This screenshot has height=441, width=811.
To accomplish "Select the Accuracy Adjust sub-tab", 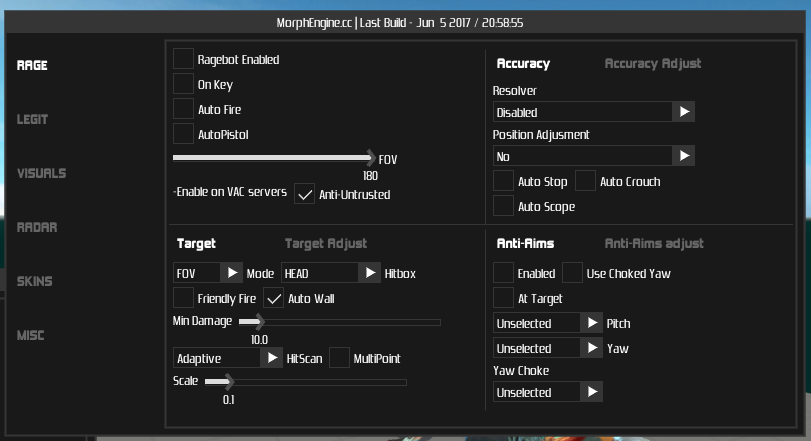I will [653, 63].
